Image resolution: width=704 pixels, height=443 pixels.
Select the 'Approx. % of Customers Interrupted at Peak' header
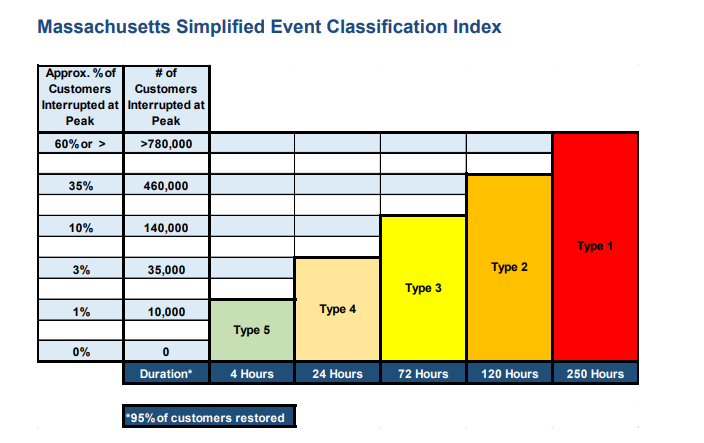(x=80, y=98)
